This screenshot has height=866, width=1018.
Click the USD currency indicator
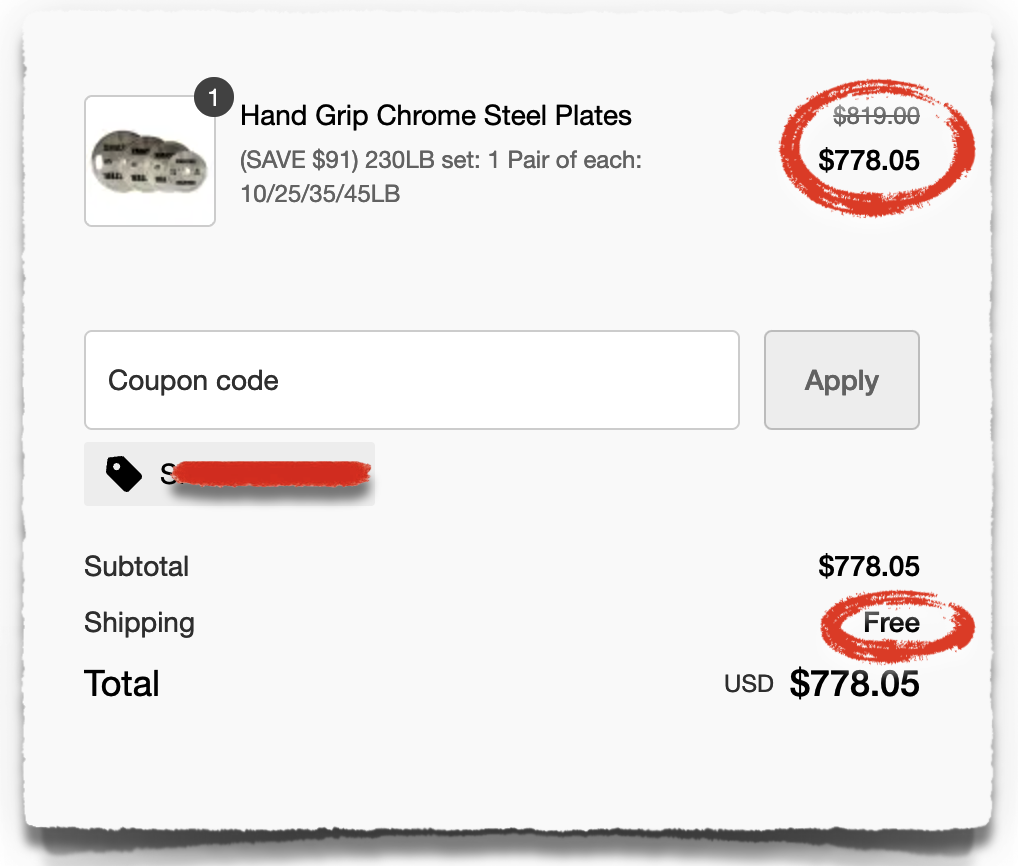pyautogui.click(x=749, y=685)
